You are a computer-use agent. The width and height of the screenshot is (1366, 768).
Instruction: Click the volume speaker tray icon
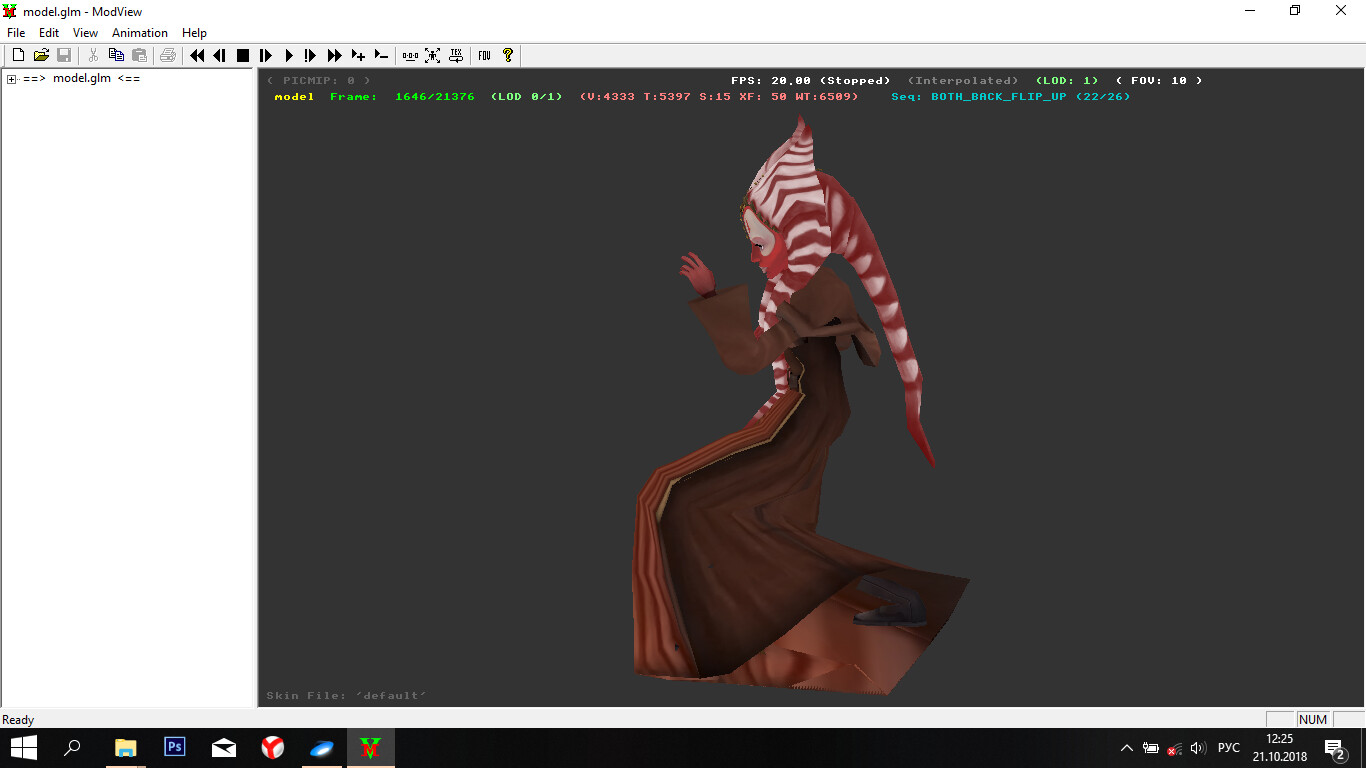(1198, 748)
